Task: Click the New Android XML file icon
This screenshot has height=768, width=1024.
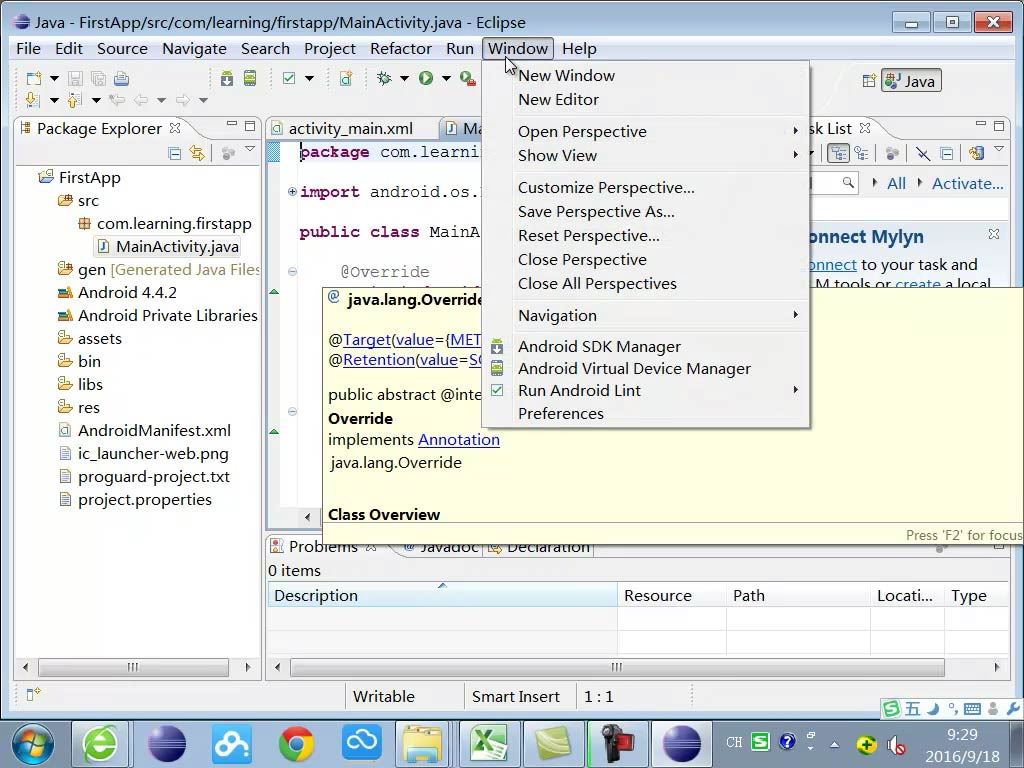Action: pyautogui.click(x=345, y=79)
